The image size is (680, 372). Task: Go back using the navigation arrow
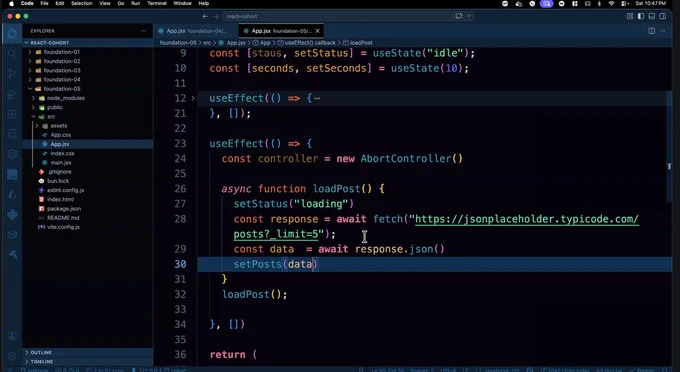pos(205,16)
